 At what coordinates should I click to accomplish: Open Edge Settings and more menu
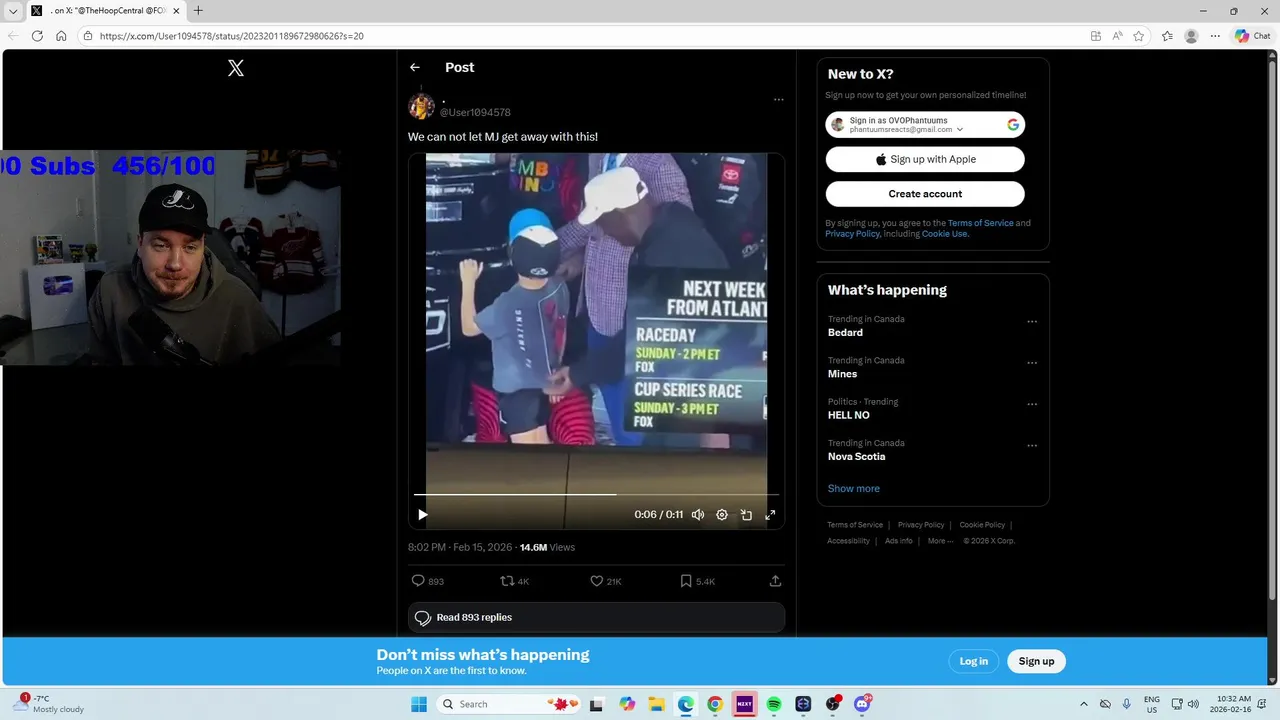click(x=1215, y=36)
